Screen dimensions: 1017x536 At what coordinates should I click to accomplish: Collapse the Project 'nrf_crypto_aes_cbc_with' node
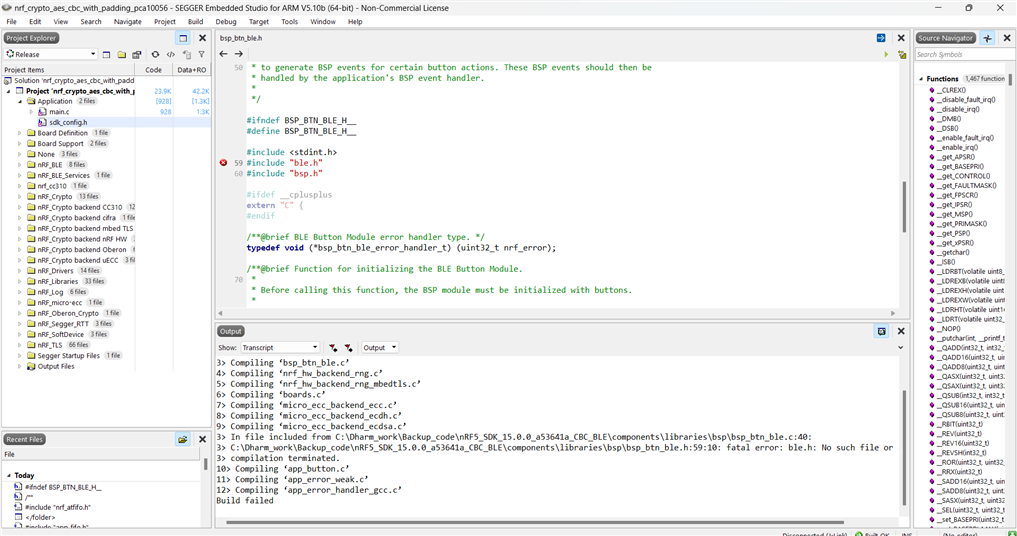tap(9, 91)
